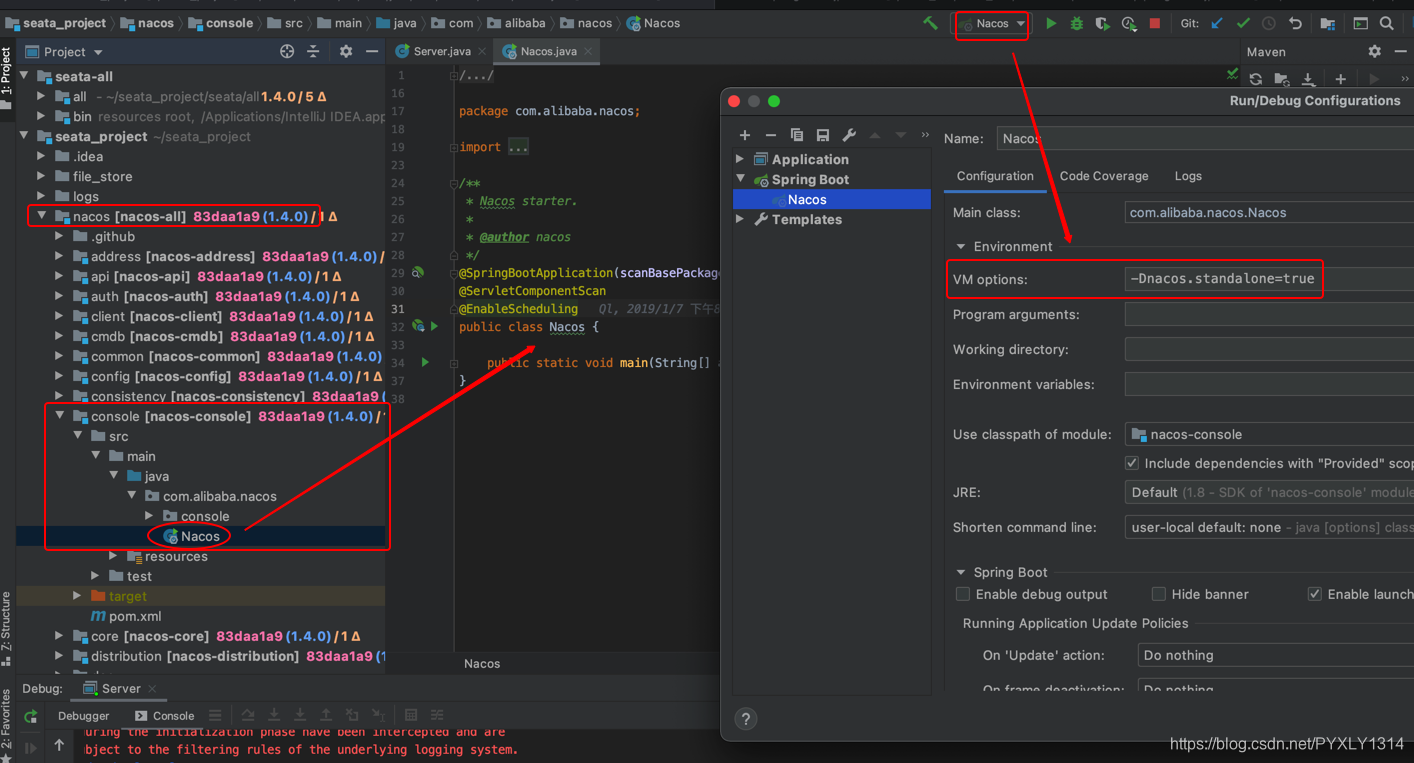
Task: Run Nacos with the green play icon
Action: (x=1051, y=23)
